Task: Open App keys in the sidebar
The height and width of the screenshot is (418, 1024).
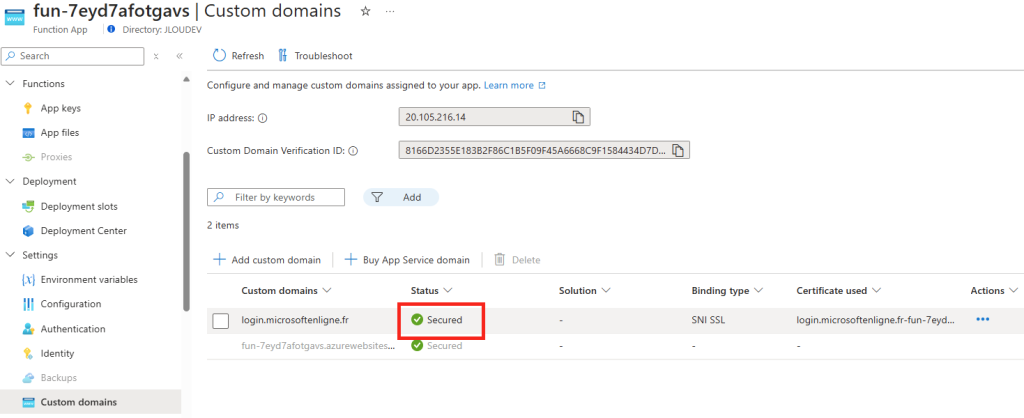Action: (x=61, y=108)
